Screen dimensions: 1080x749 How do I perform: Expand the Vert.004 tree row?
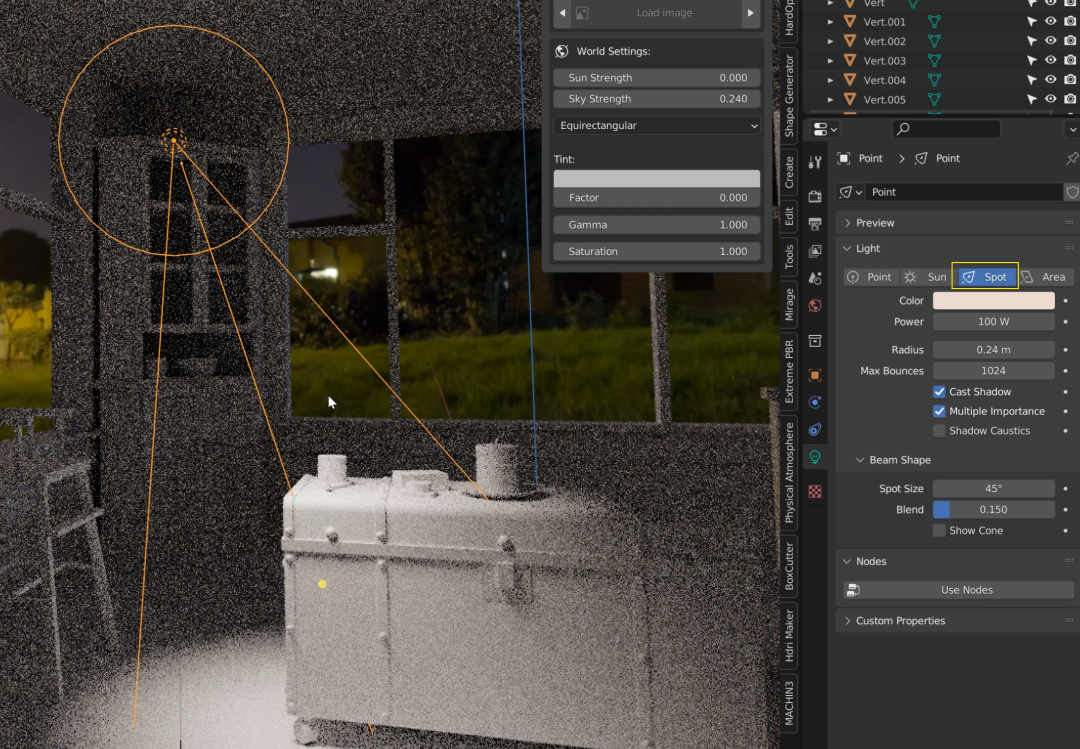coord(830,80)
